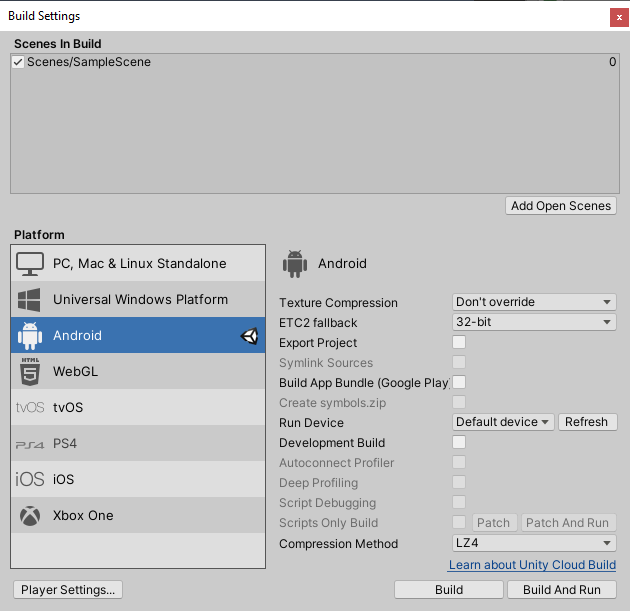
Task: Enable the Export Project checkbox
Action: [459, 342]
